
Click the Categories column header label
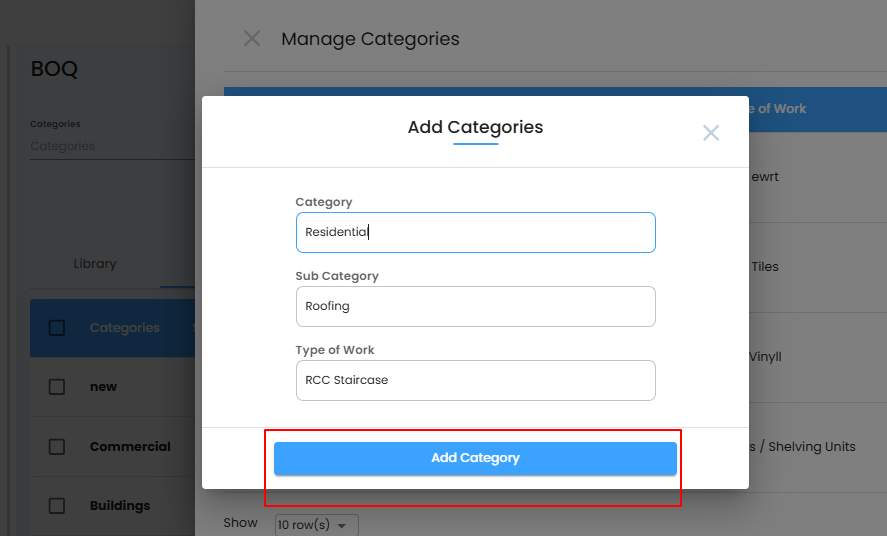click(124, 328)
